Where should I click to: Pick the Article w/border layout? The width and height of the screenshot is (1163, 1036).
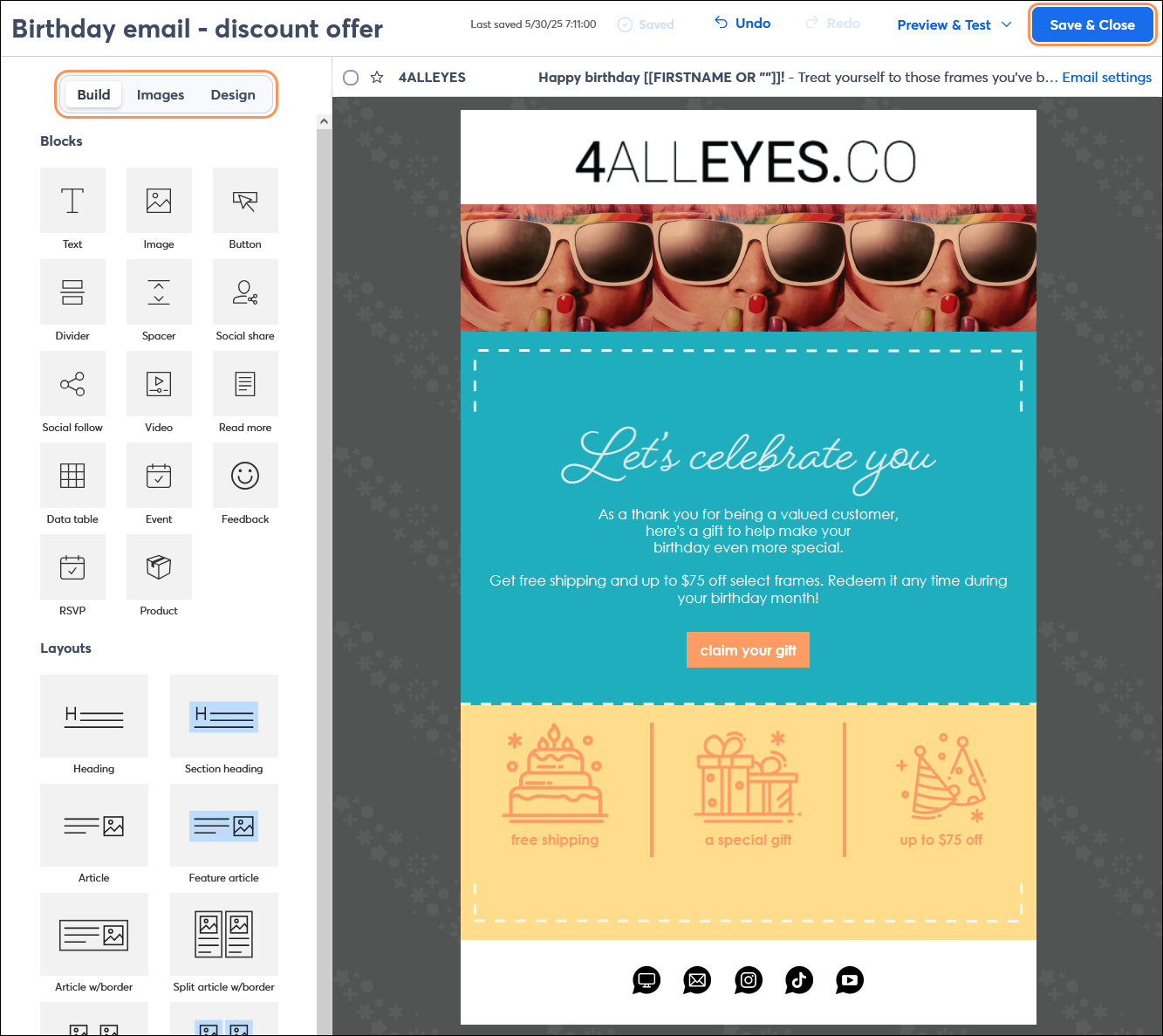coord(94,934)
